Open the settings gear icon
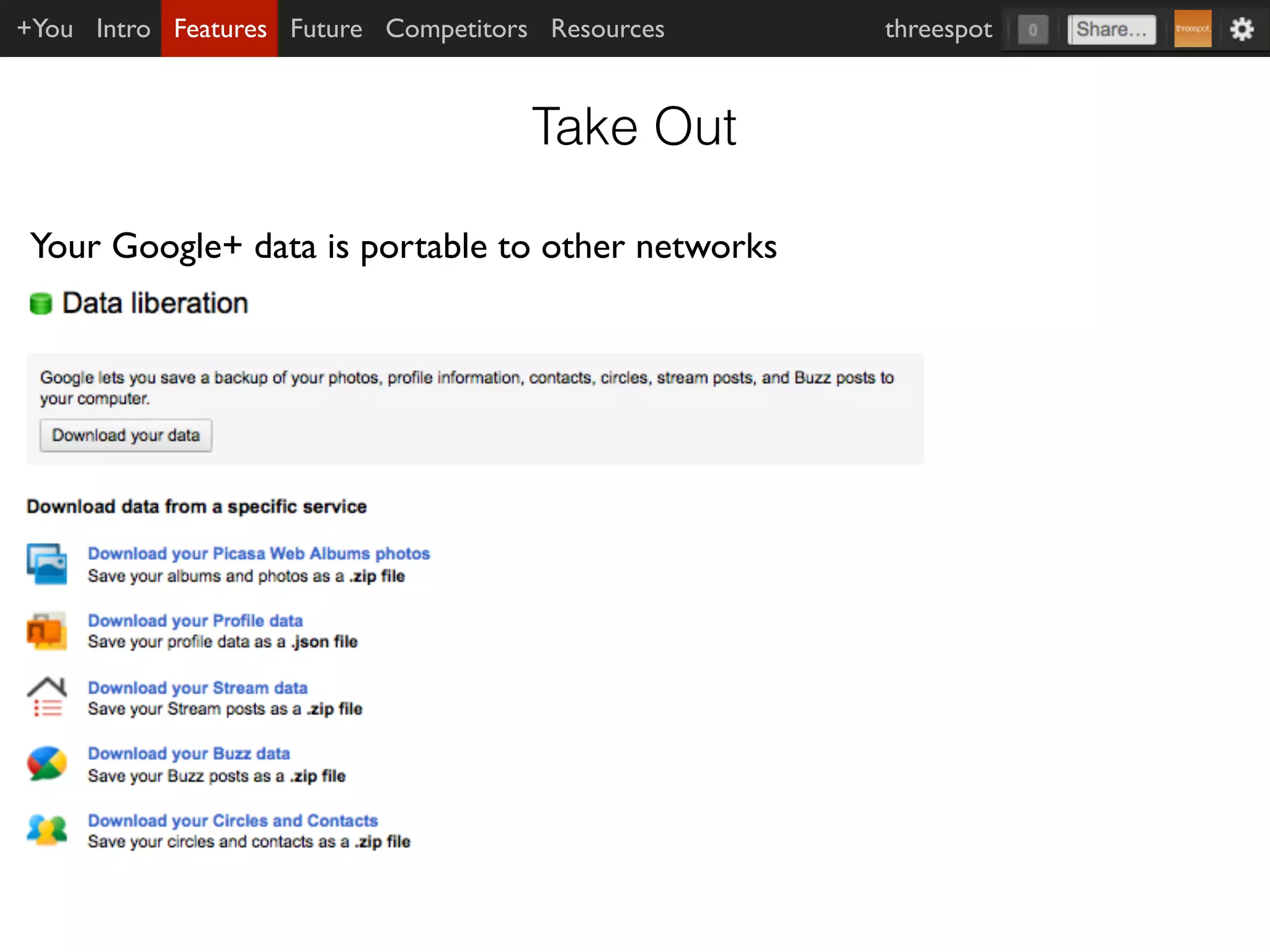This screenshot has width=1270, height=952. pos(1241,29)
